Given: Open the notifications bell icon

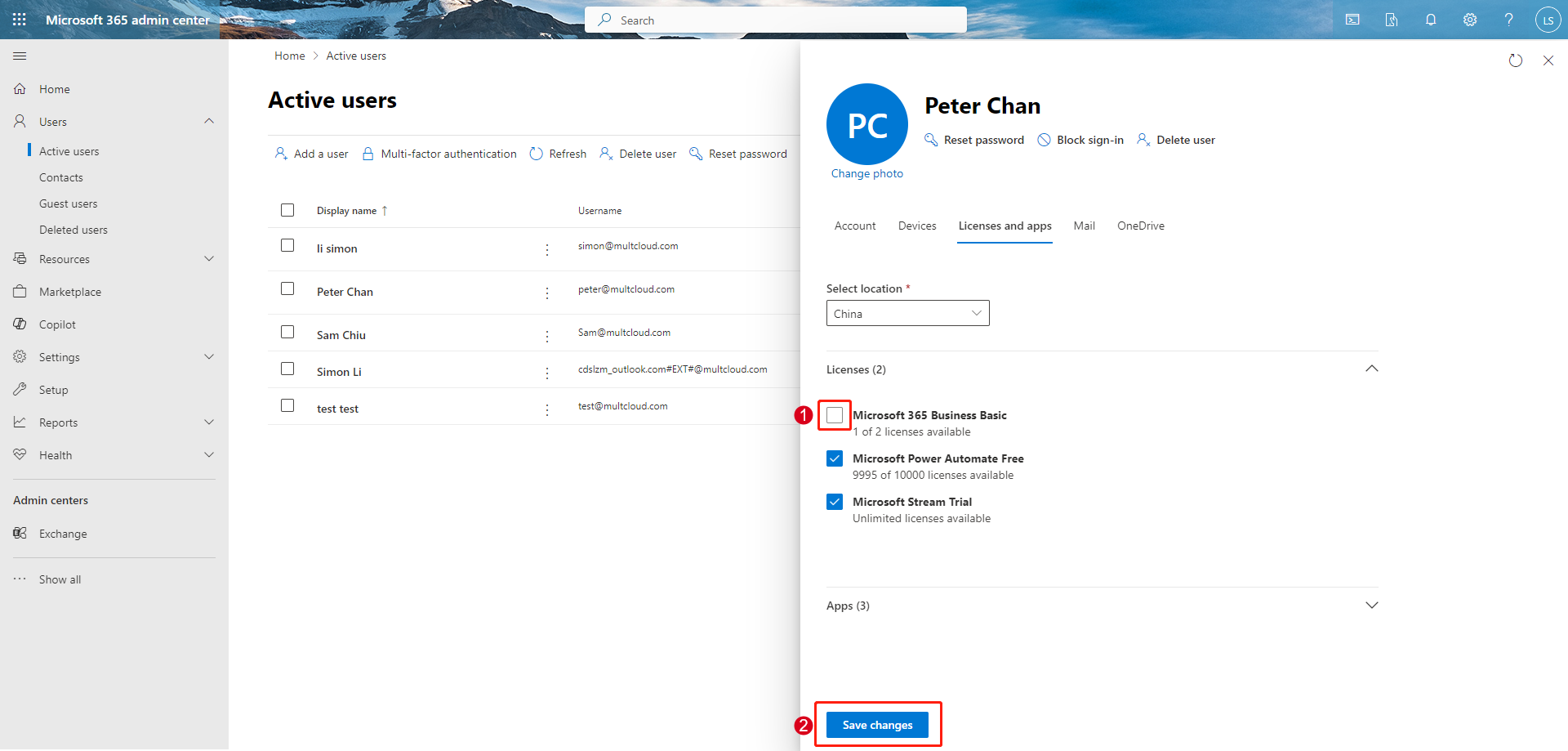Looking at the screenshot, I should point(1431,20).
